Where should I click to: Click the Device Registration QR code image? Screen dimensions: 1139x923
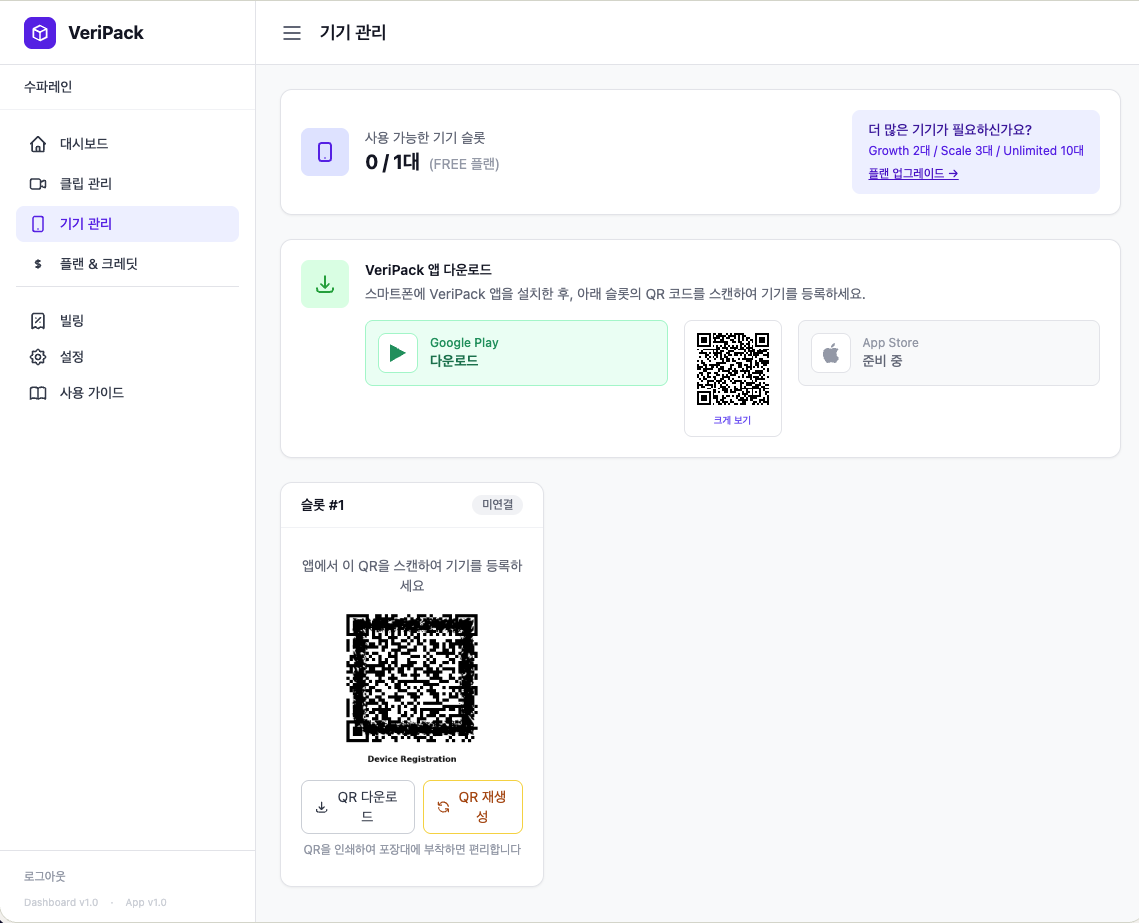pos(412,678)
